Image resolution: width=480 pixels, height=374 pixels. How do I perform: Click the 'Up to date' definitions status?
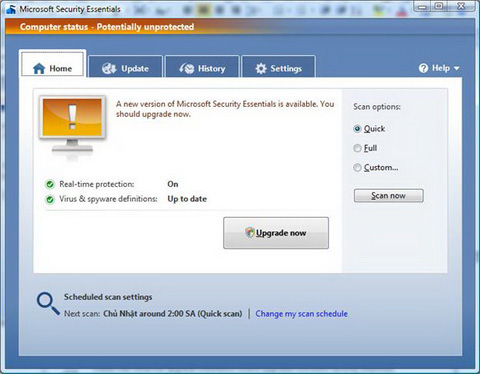[x=187, y=199]
